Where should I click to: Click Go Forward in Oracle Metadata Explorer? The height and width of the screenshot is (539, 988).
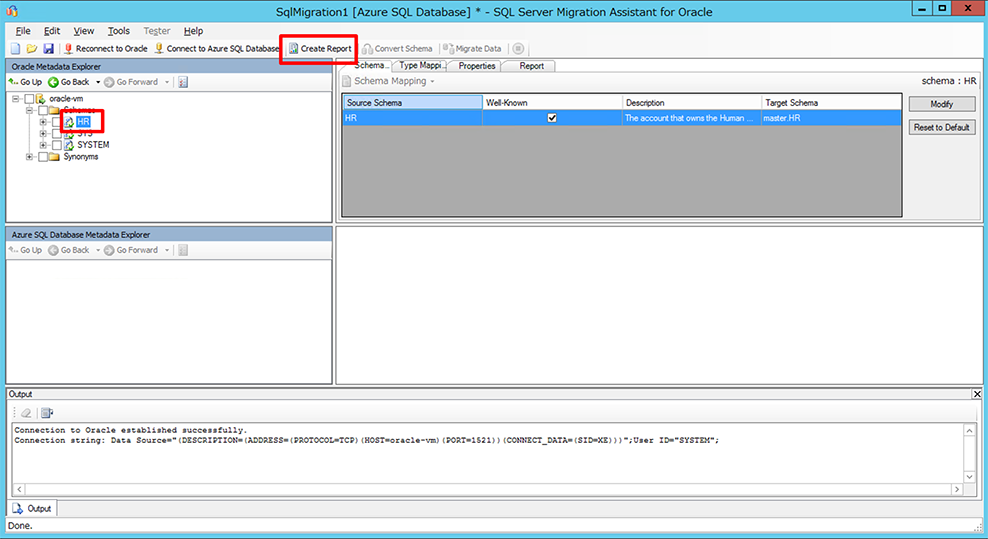tap(131, 82)
